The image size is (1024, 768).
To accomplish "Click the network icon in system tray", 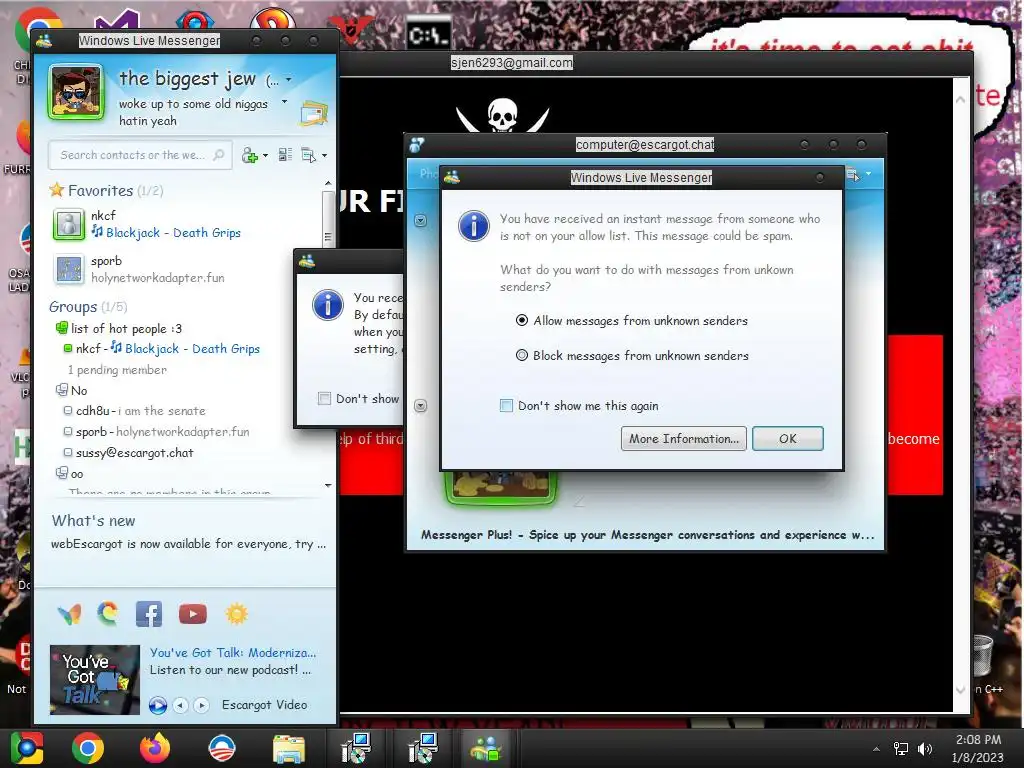I will click(901, 749).
